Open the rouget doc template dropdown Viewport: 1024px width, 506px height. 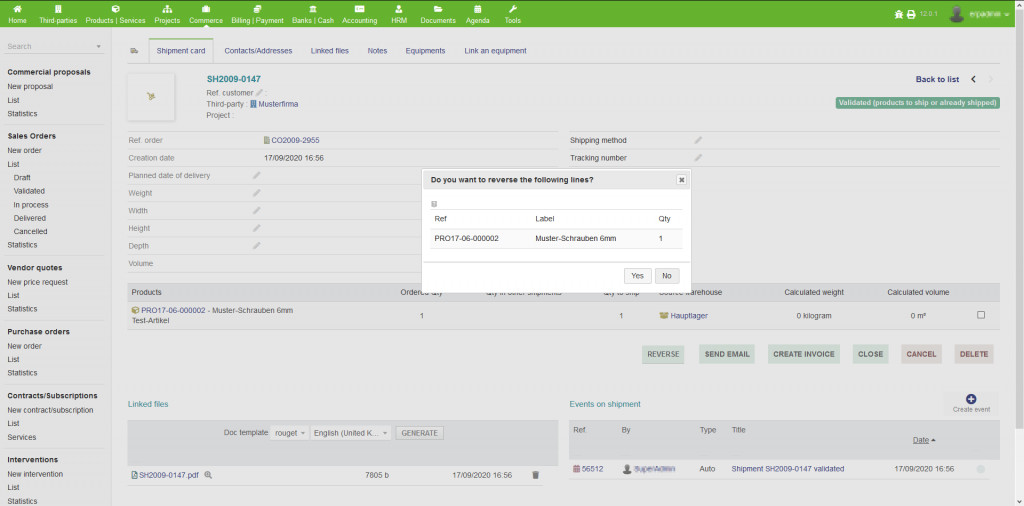pos(290,433)
